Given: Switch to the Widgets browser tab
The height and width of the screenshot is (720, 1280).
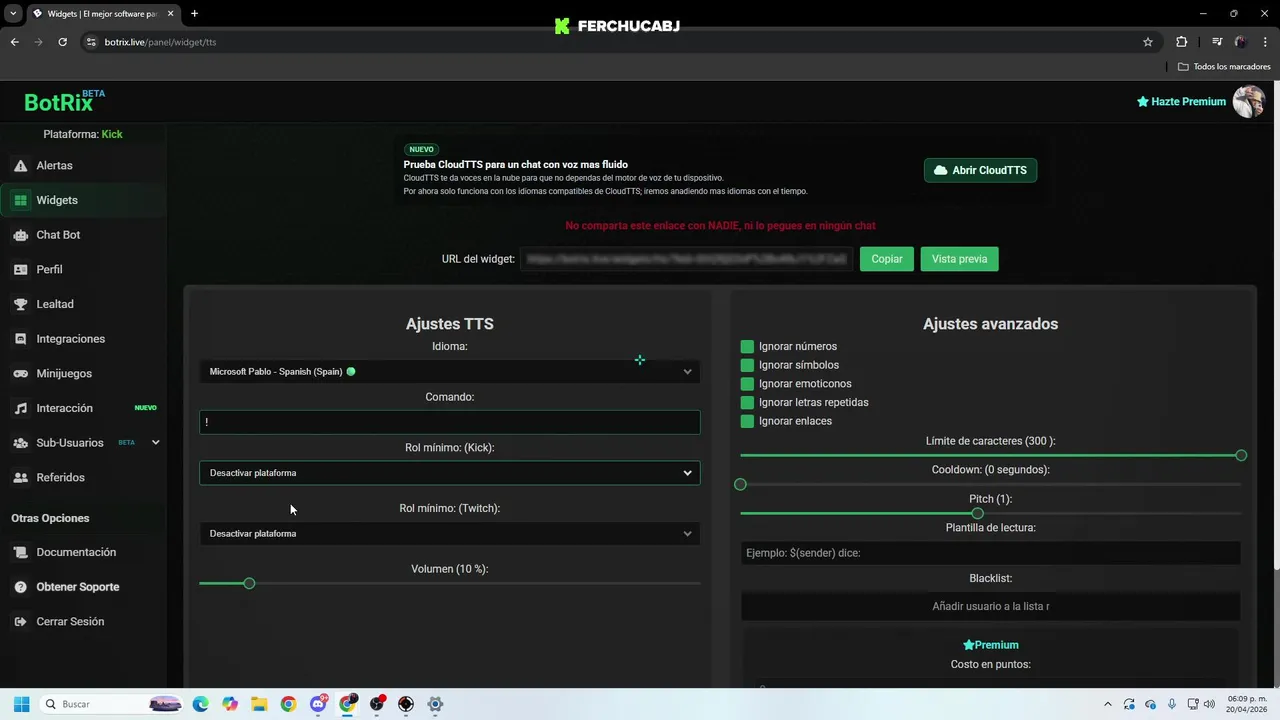Looking at the screenshot, I should [x=102, y=14].
